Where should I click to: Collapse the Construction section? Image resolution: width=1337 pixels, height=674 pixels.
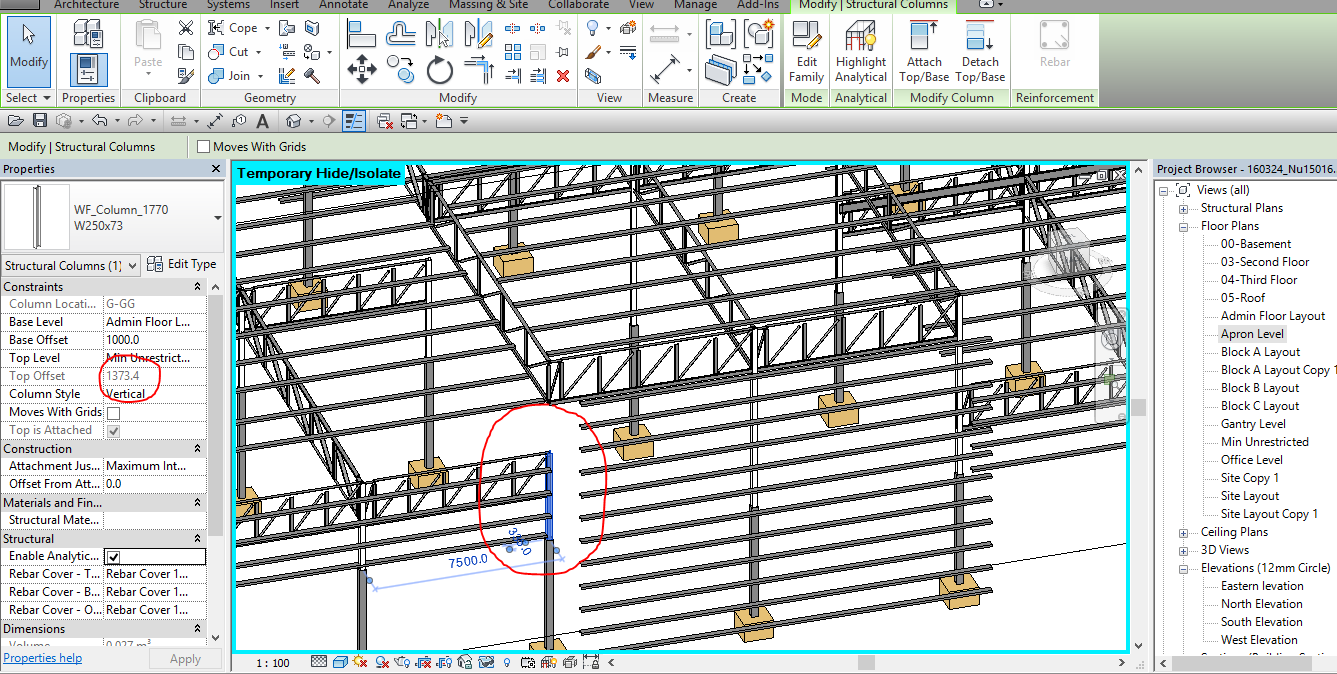point(197,449)
